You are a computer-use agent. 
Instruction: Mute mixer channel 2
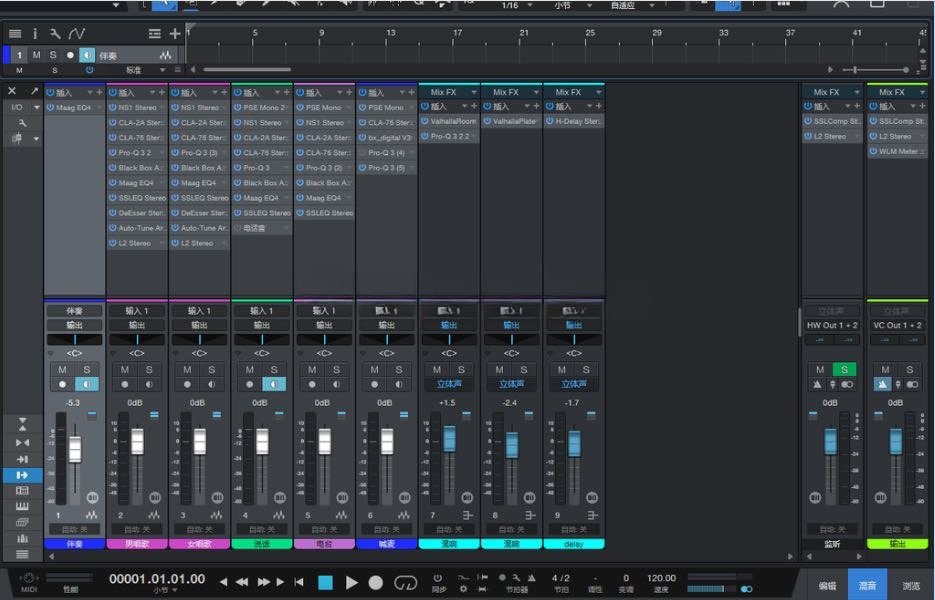pyautogui.click(x=125, y=370)
